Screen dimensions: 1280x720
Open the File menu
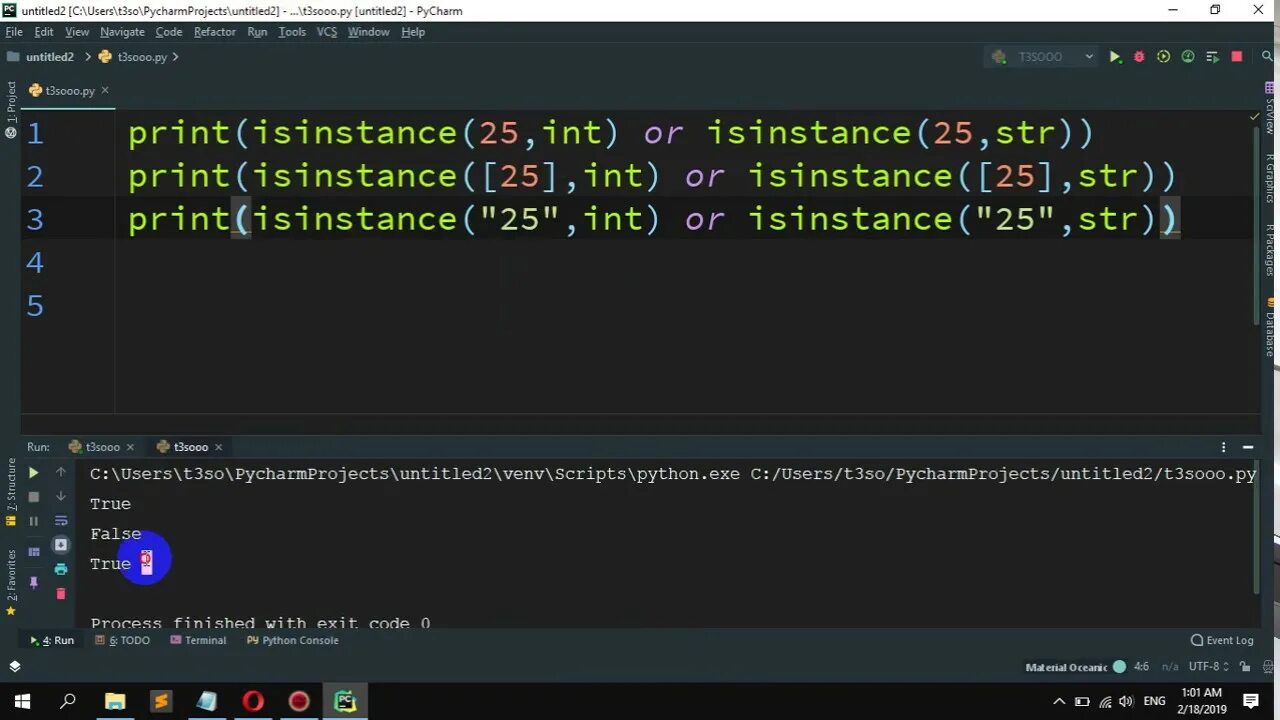(14, 32)
